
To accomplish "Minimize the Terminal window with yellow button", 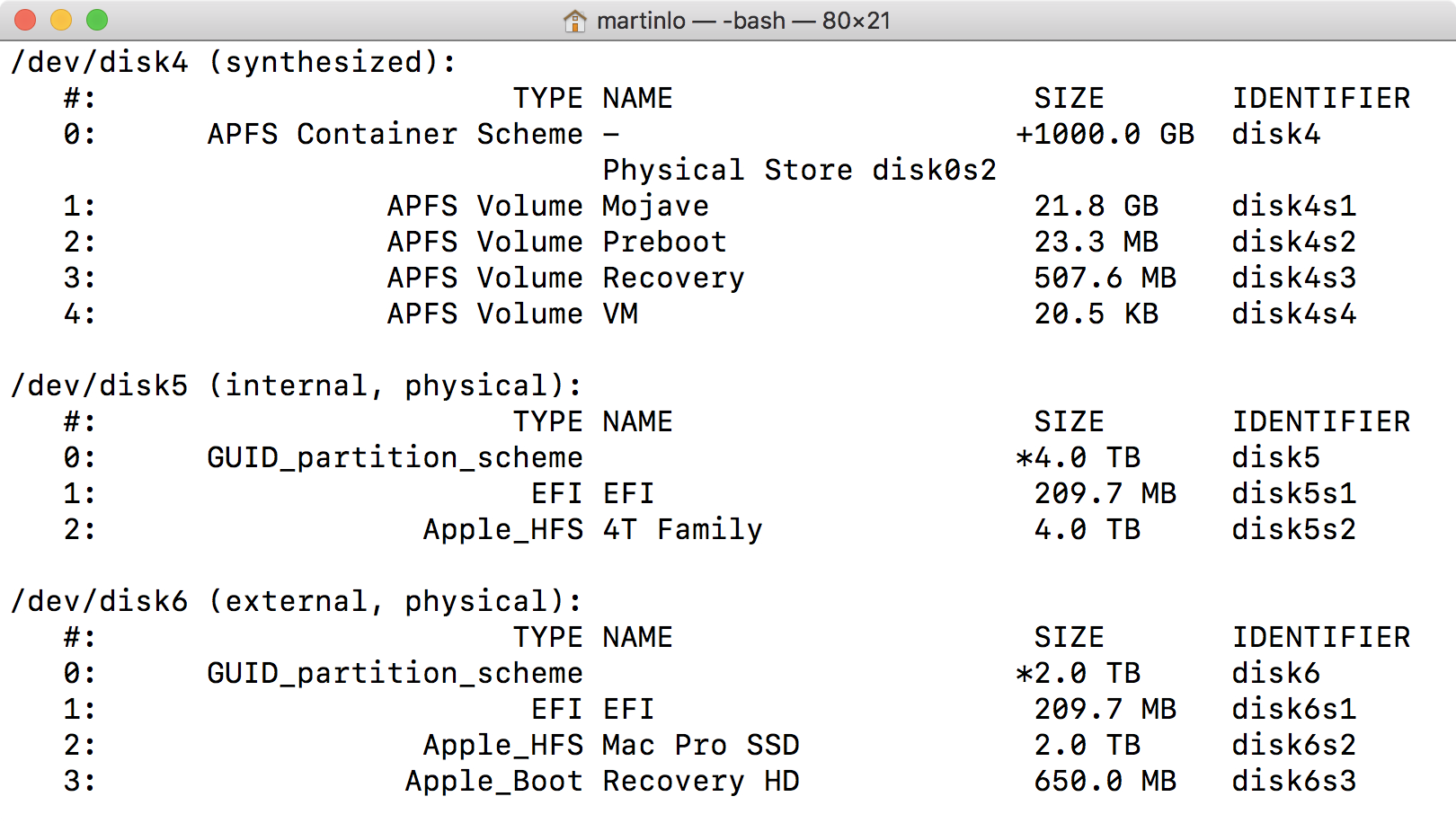I will pyautogui.click(x=61, y=20).
